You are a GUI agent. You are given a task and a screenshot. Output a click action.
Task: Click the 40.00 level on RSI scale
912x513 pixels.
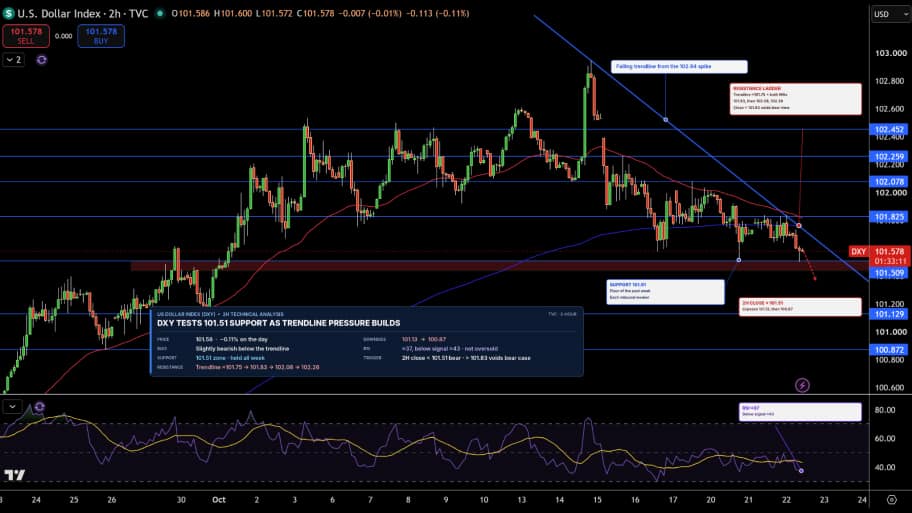[x=885, y=467]
